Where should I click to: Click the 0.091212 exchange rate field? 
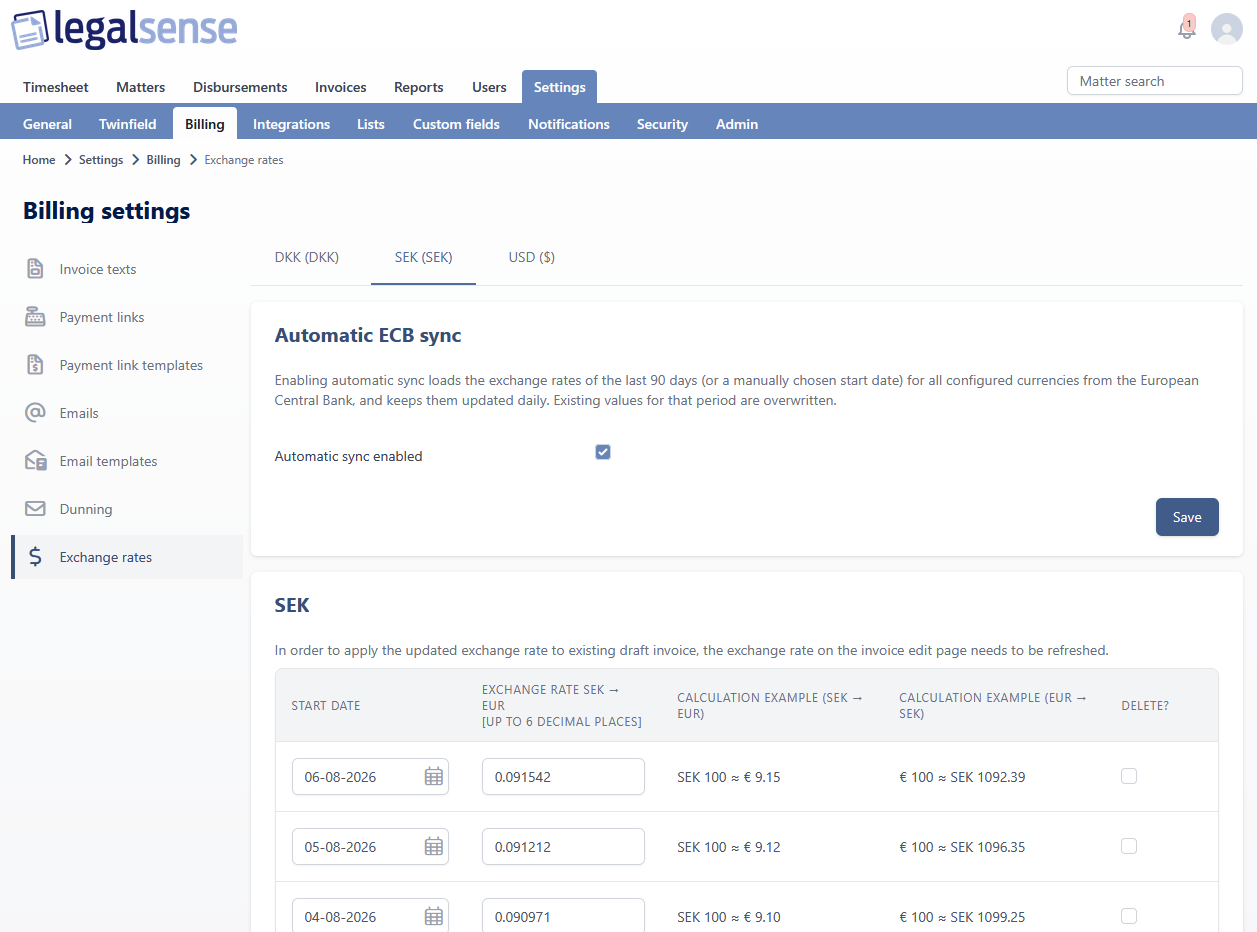563,847
